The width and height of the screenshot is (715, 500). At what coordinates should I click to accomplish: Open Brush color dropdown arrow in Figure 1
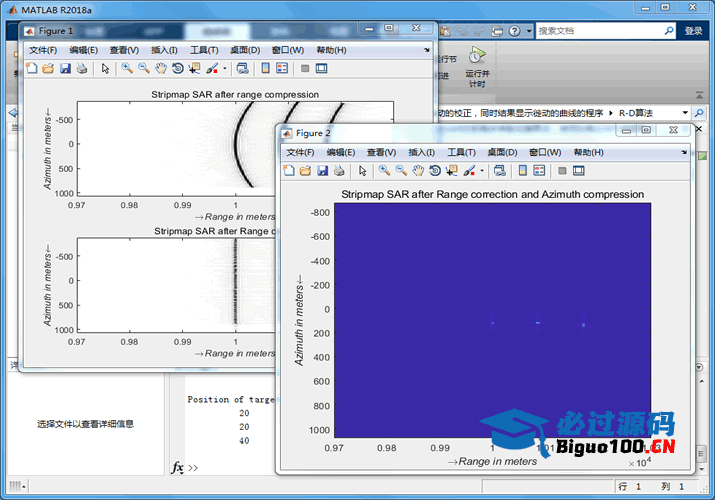224,69
